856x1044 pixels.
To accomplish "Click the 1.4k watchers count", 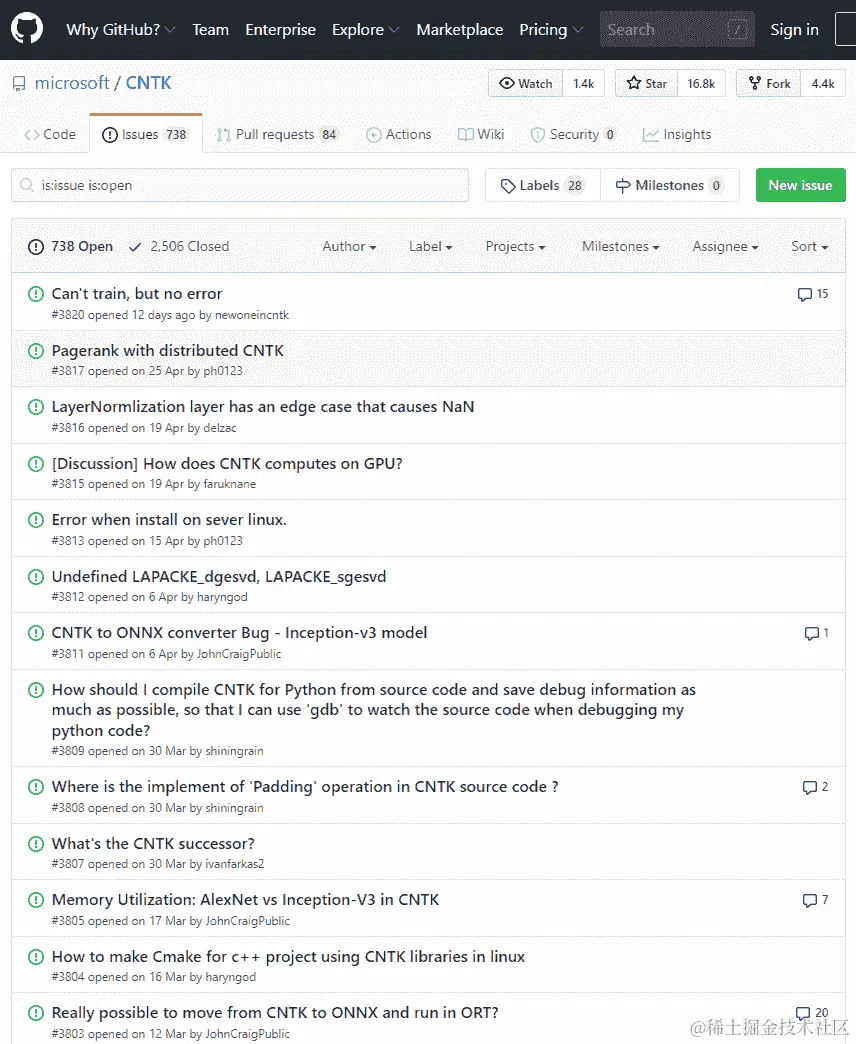I will [x=584, y=83].
